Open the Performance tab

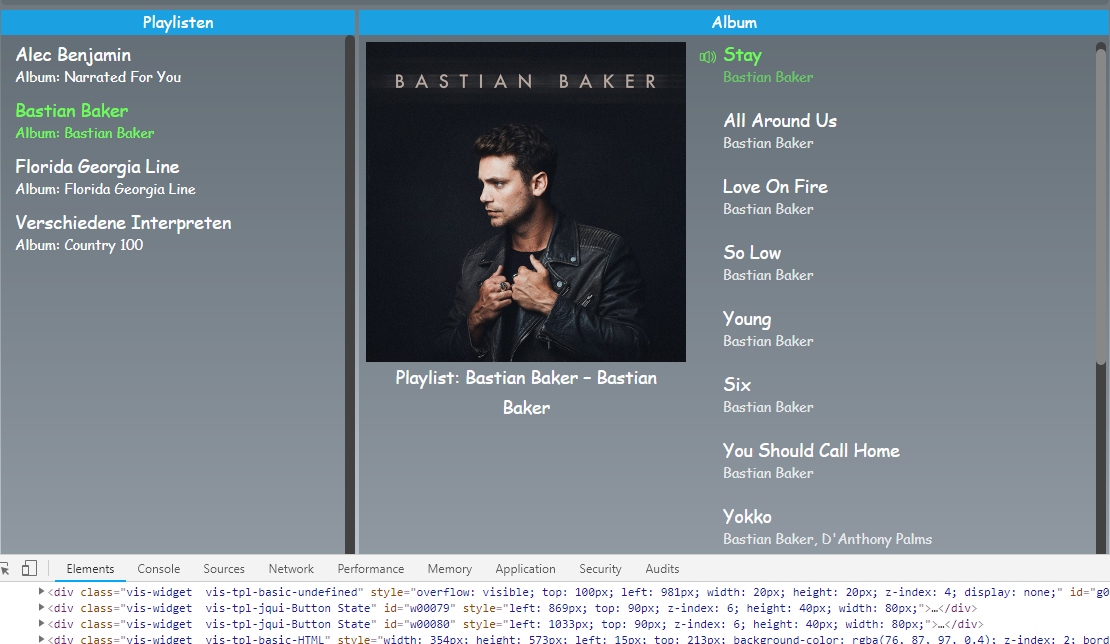pyautogui.click(x=370, y=568)
